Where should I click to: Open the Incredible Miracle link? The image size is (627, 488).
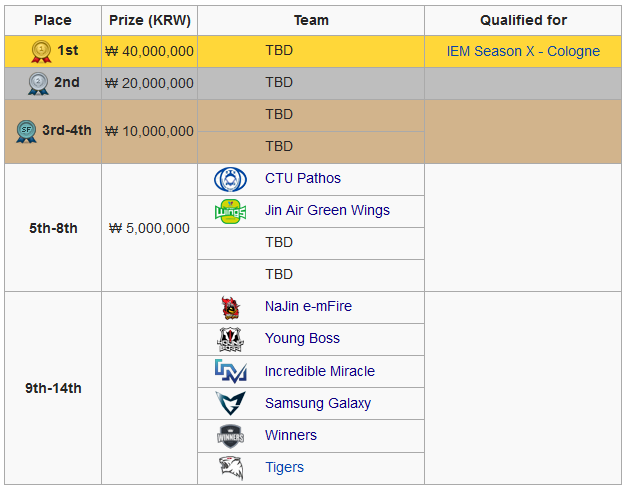pos(319,371)
